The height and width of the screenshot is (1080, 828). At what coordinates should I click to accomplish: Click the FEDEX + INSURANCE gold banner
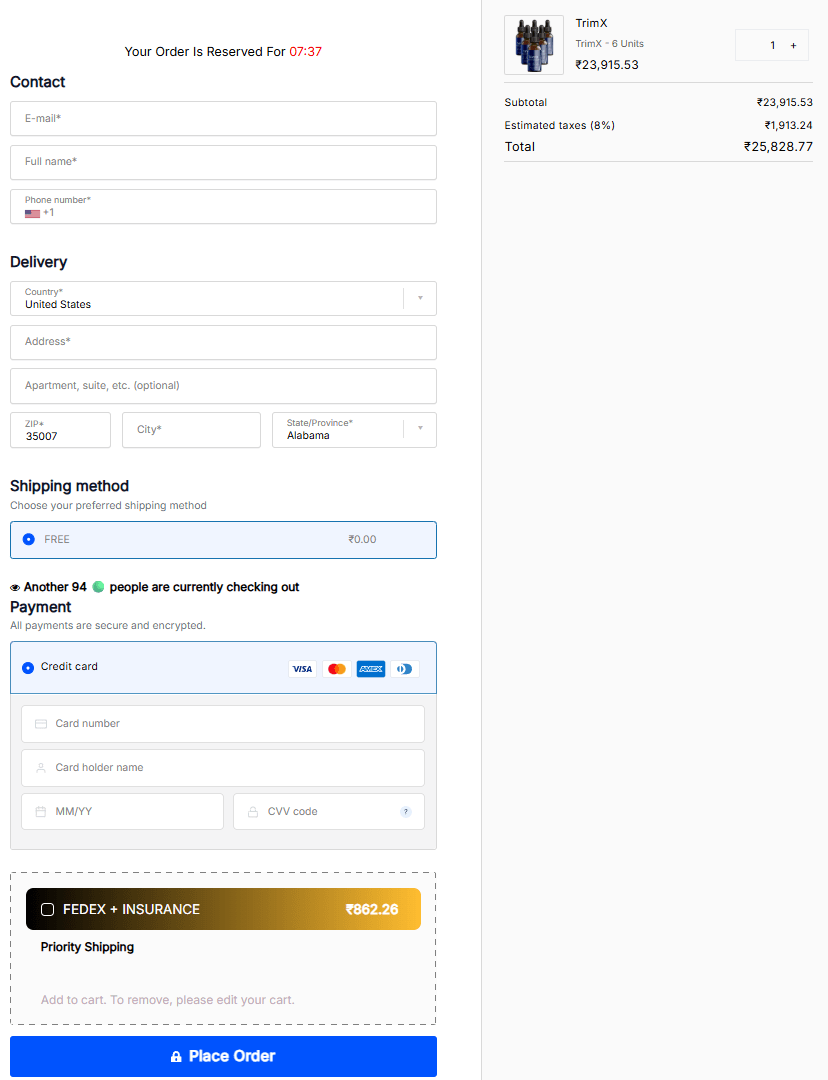point(222,909)
